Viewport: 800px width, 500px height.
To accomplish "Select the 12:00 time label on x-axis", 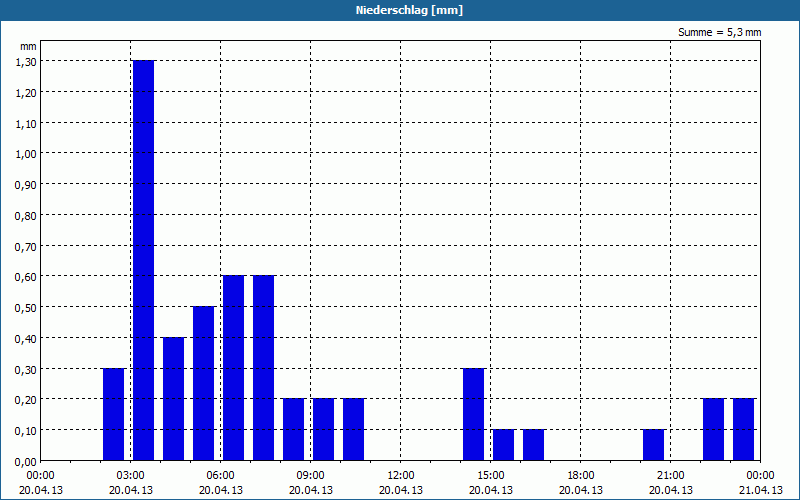I will (401, 476).
